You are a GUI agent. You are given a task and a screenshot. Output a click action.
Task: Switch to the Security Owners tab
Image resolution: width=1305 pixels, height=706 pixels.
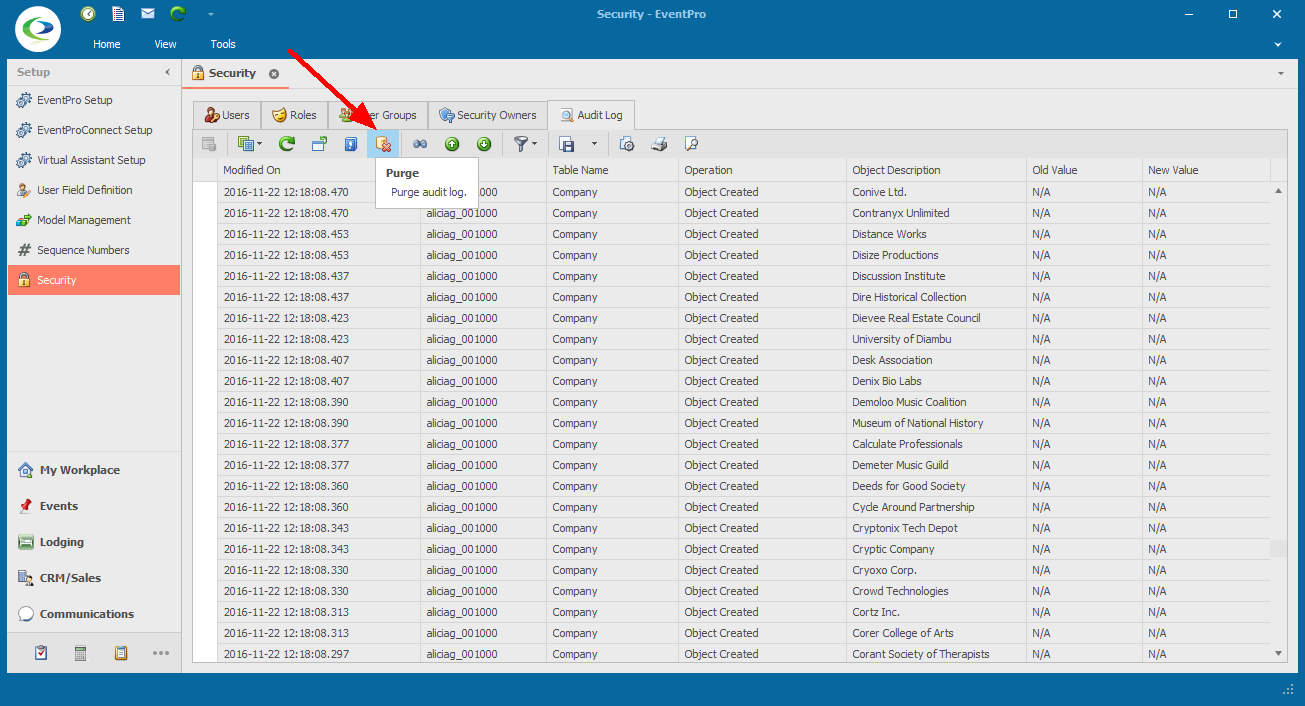[488, 115]
